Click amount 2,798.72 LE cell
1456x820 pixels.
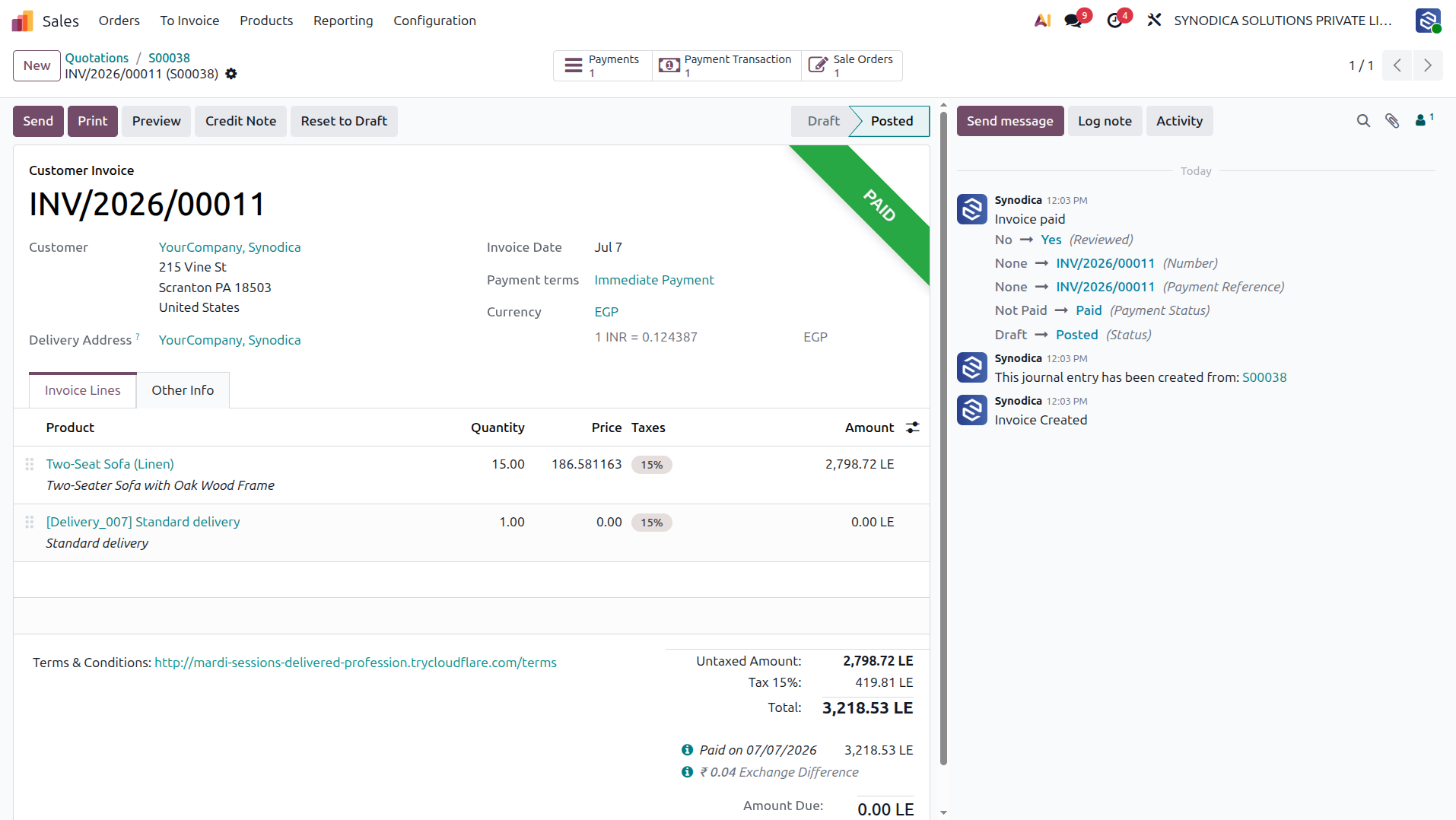860,464
